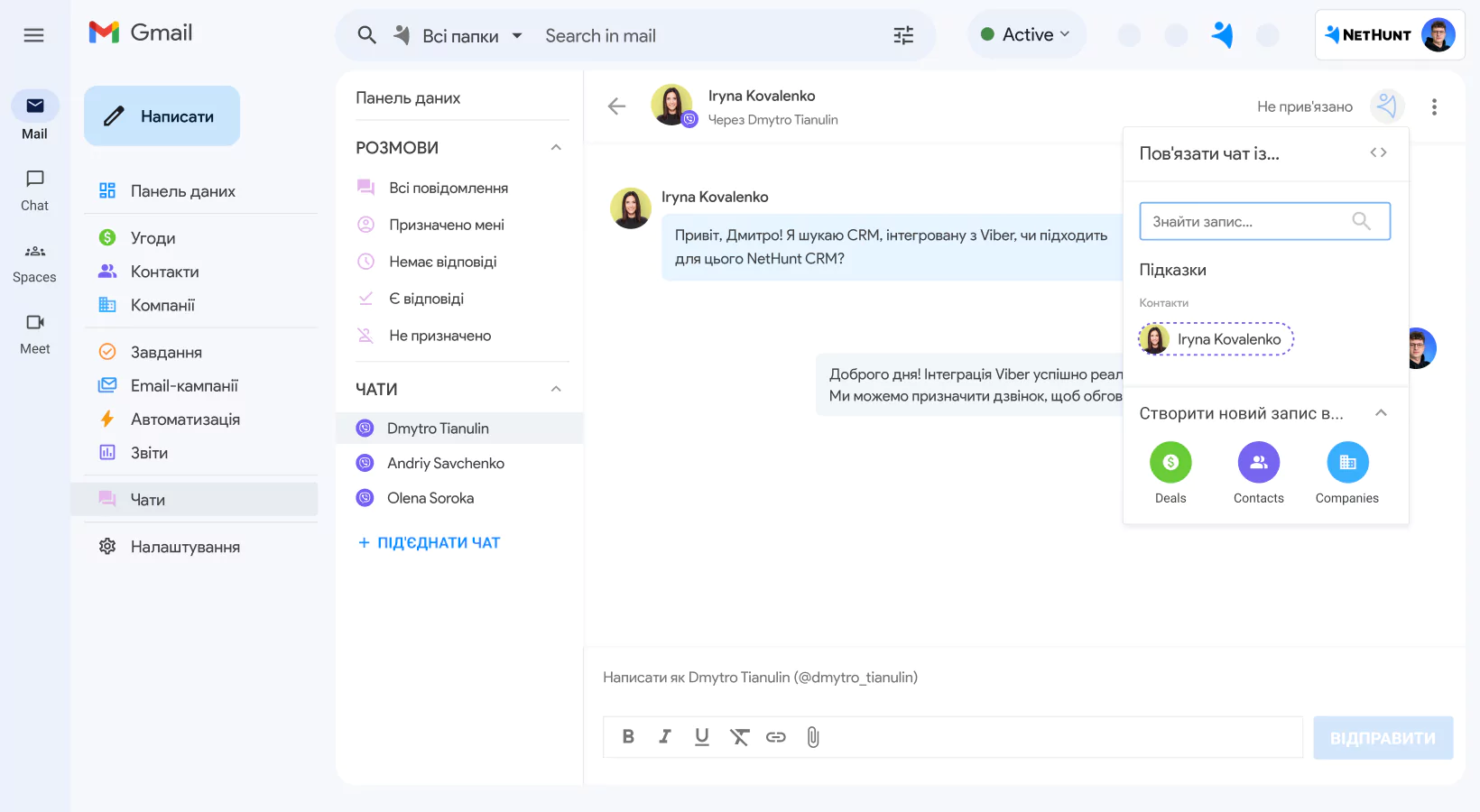Click the link-to-record NetHunt icon
Viewport: 1480px width, 812px height.
[x=1387, y=106]
